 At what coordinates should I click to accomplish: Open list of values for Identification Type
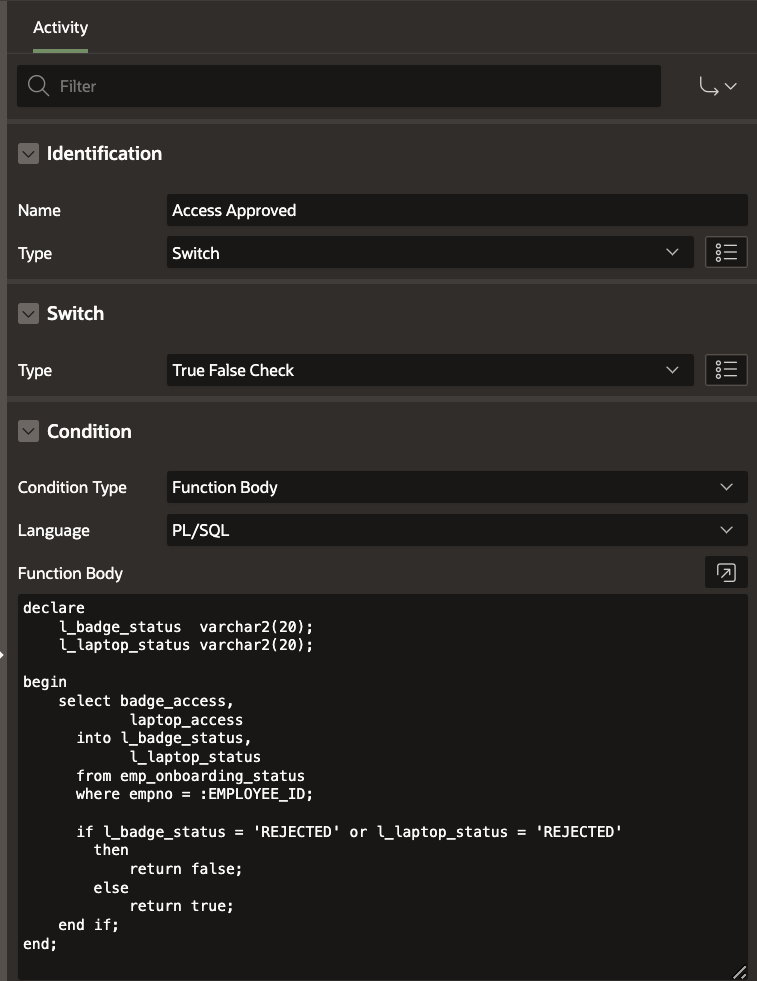click(726, 253)
